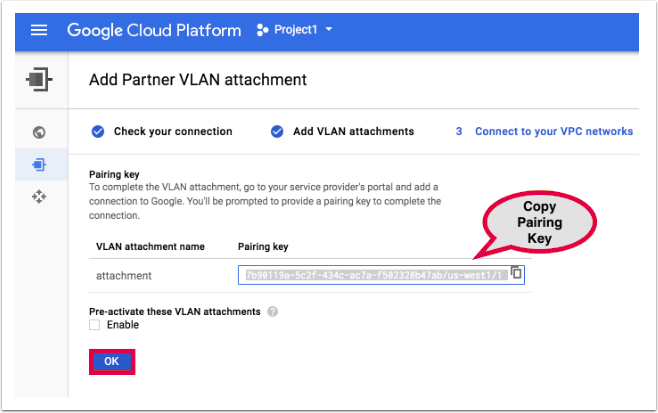Expand the Project1 dropdown arrow
Viewport: 658px width, 413px height.
point(328,30)
